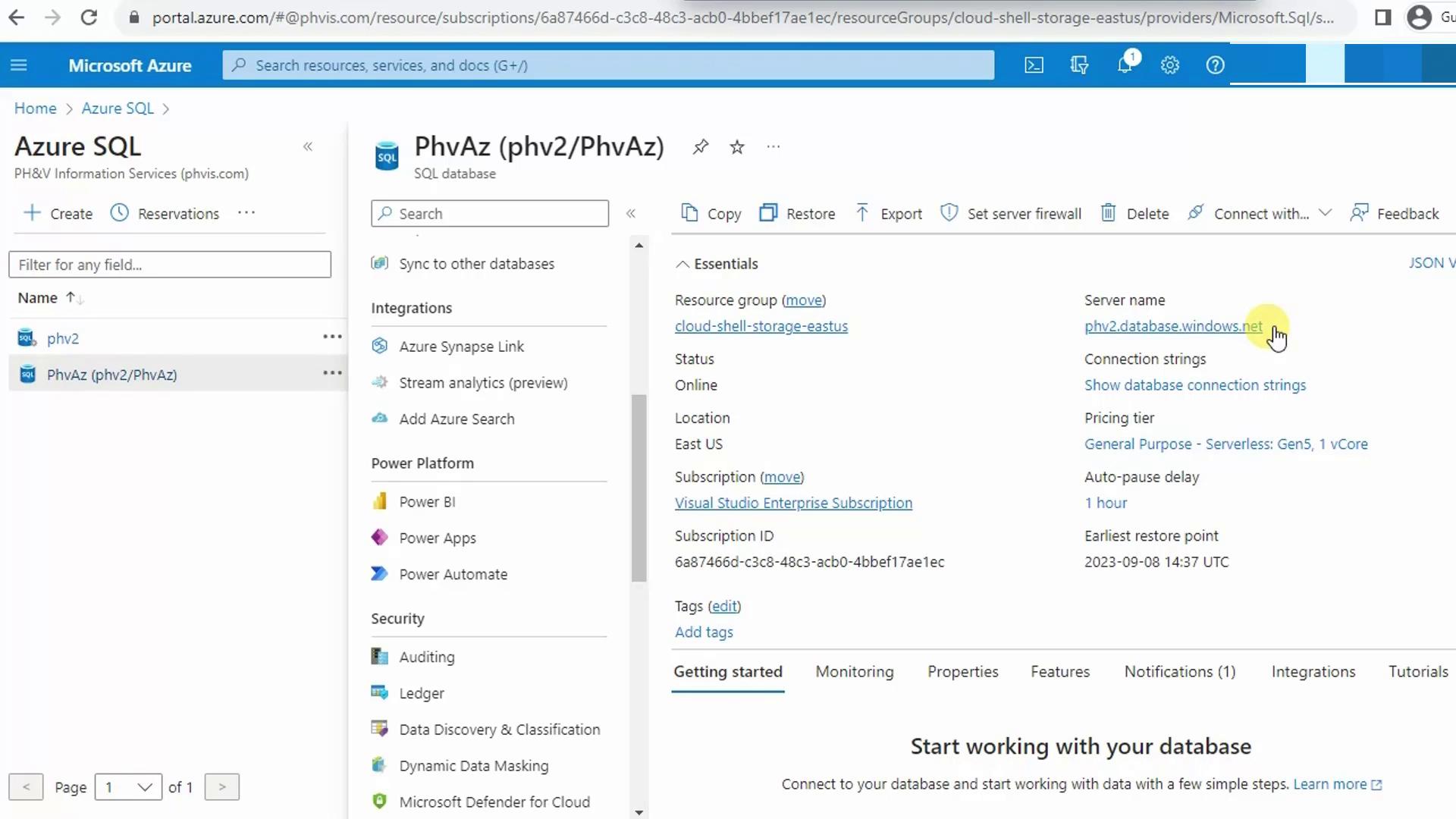Open the notifications bell
1456x819 pixels.
[x=1125, y=65]
